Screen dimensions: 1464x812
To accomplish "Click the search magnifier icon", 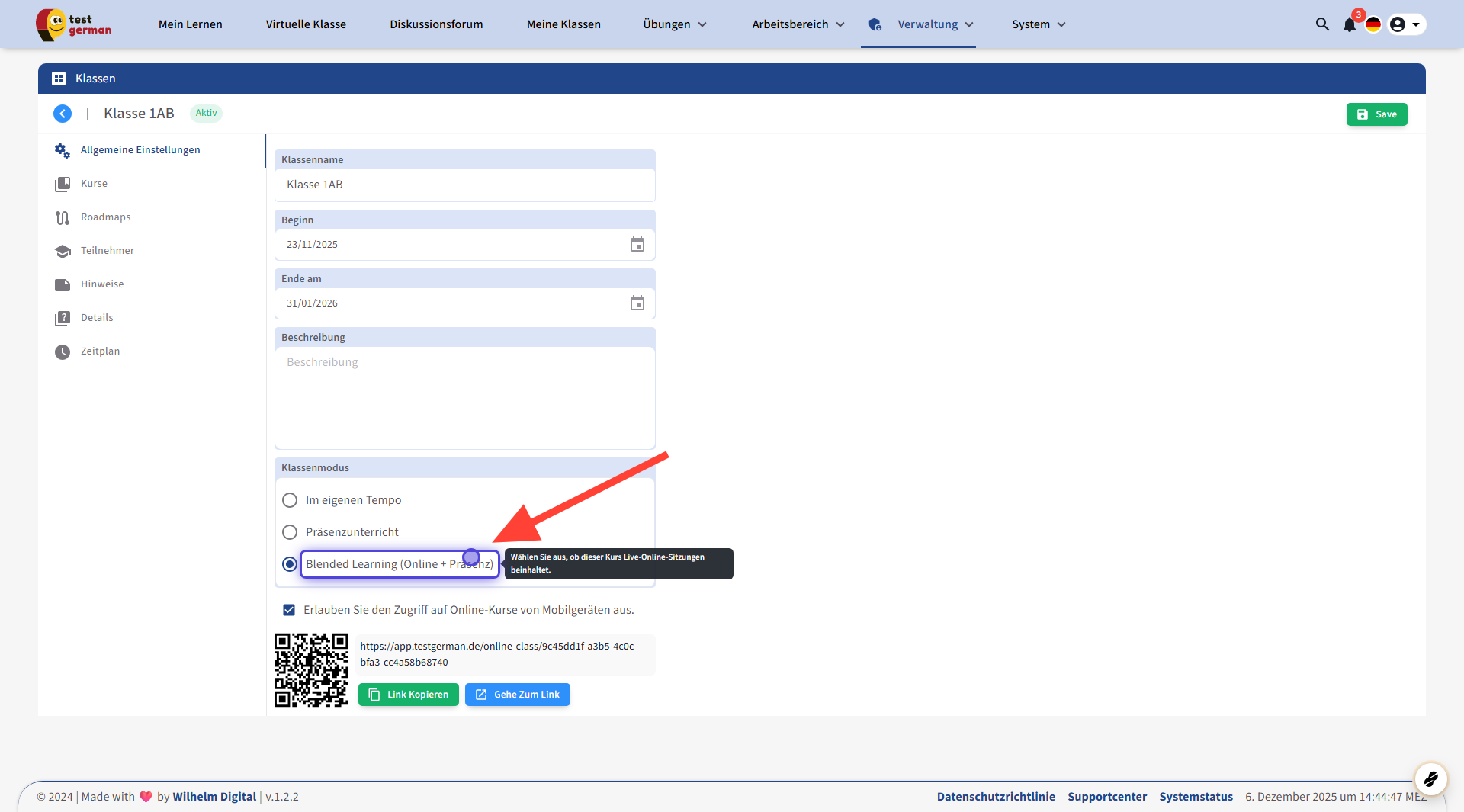I will tap(1322, 24).
